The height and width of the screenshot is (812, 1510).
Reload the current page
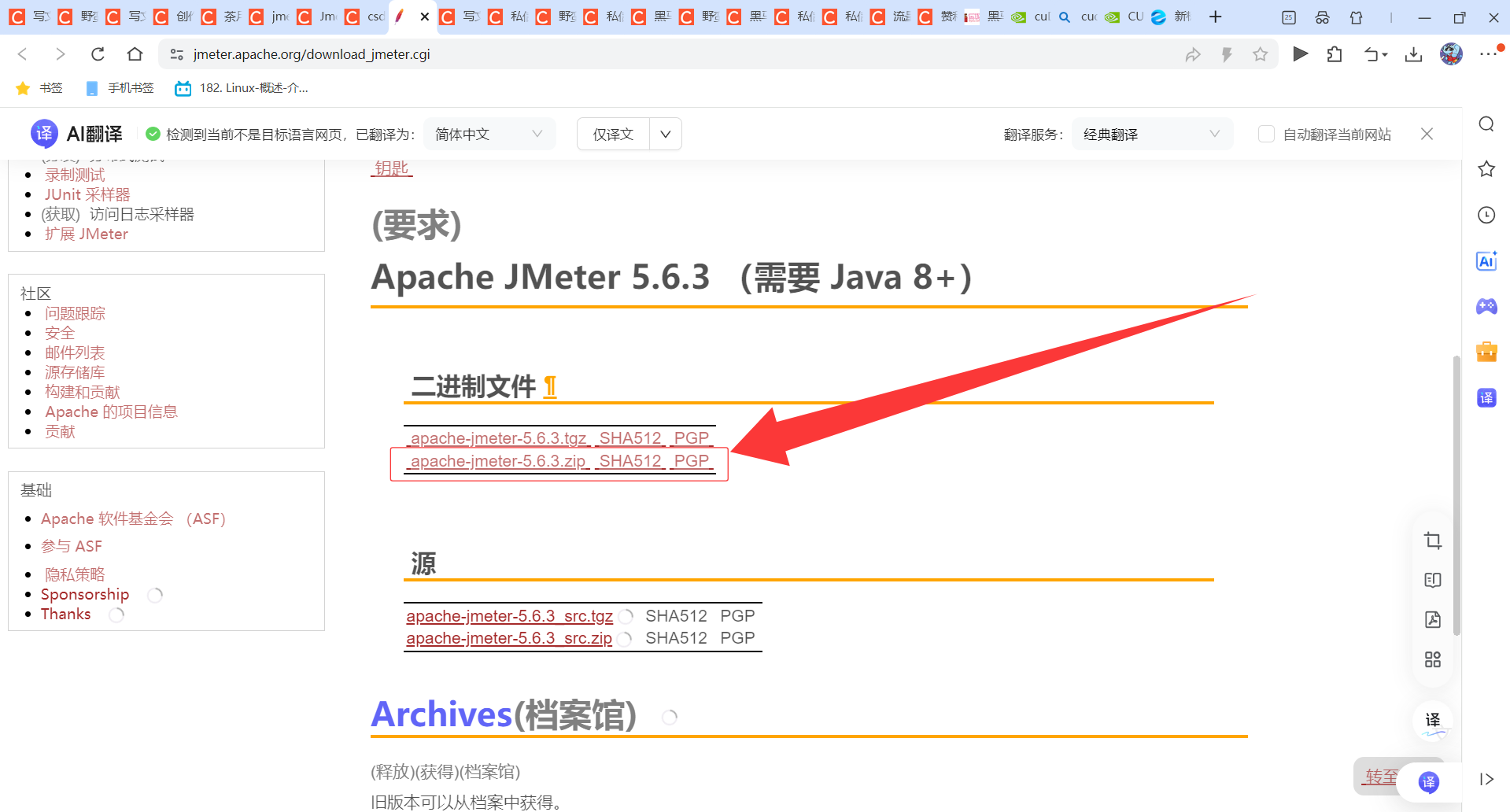coord(98,54)
